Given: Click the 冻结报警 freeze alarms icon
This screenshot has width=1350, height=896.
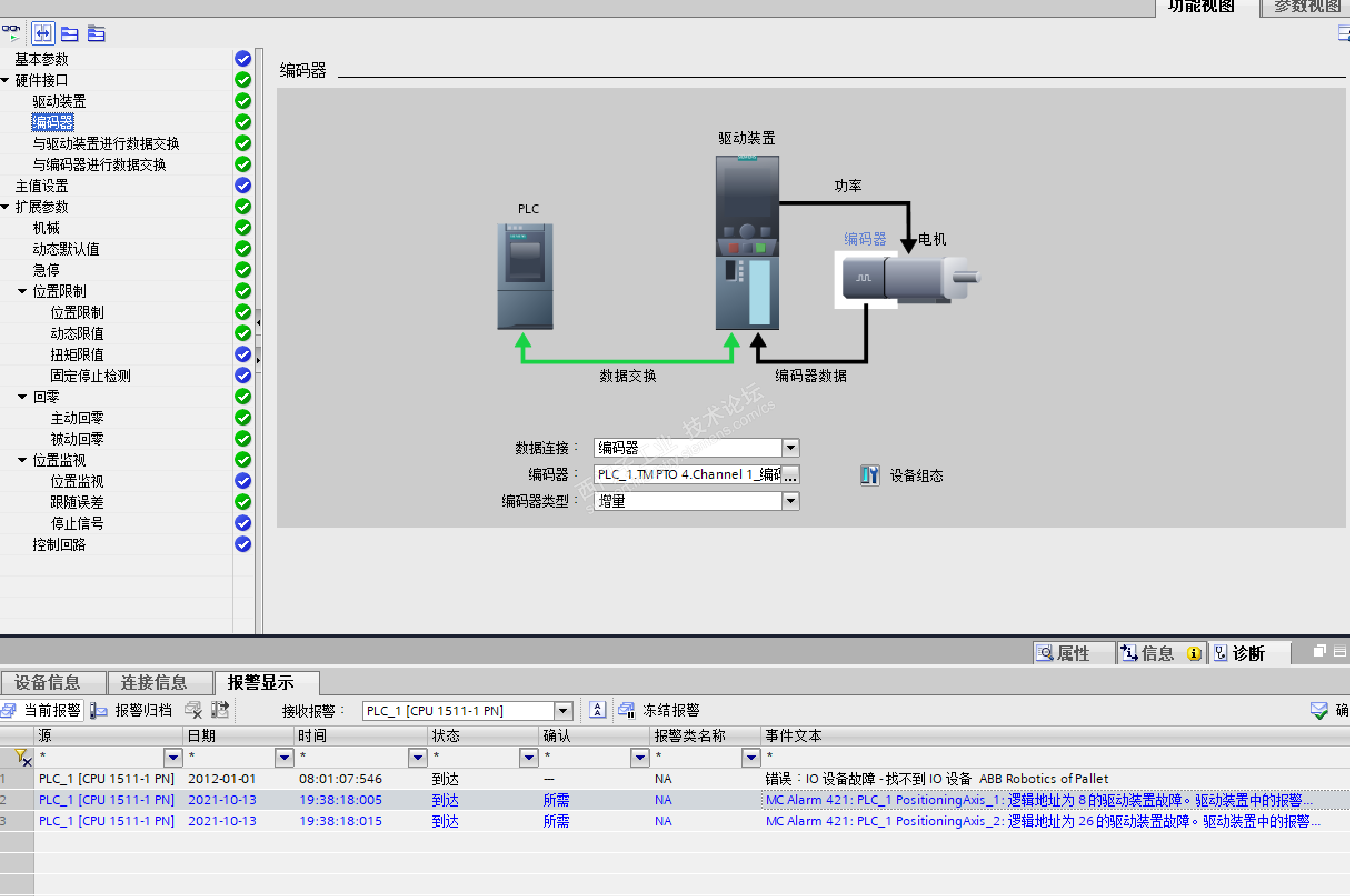Looking at the screenshot, I should pyautogui.click(x=627, y=710).
